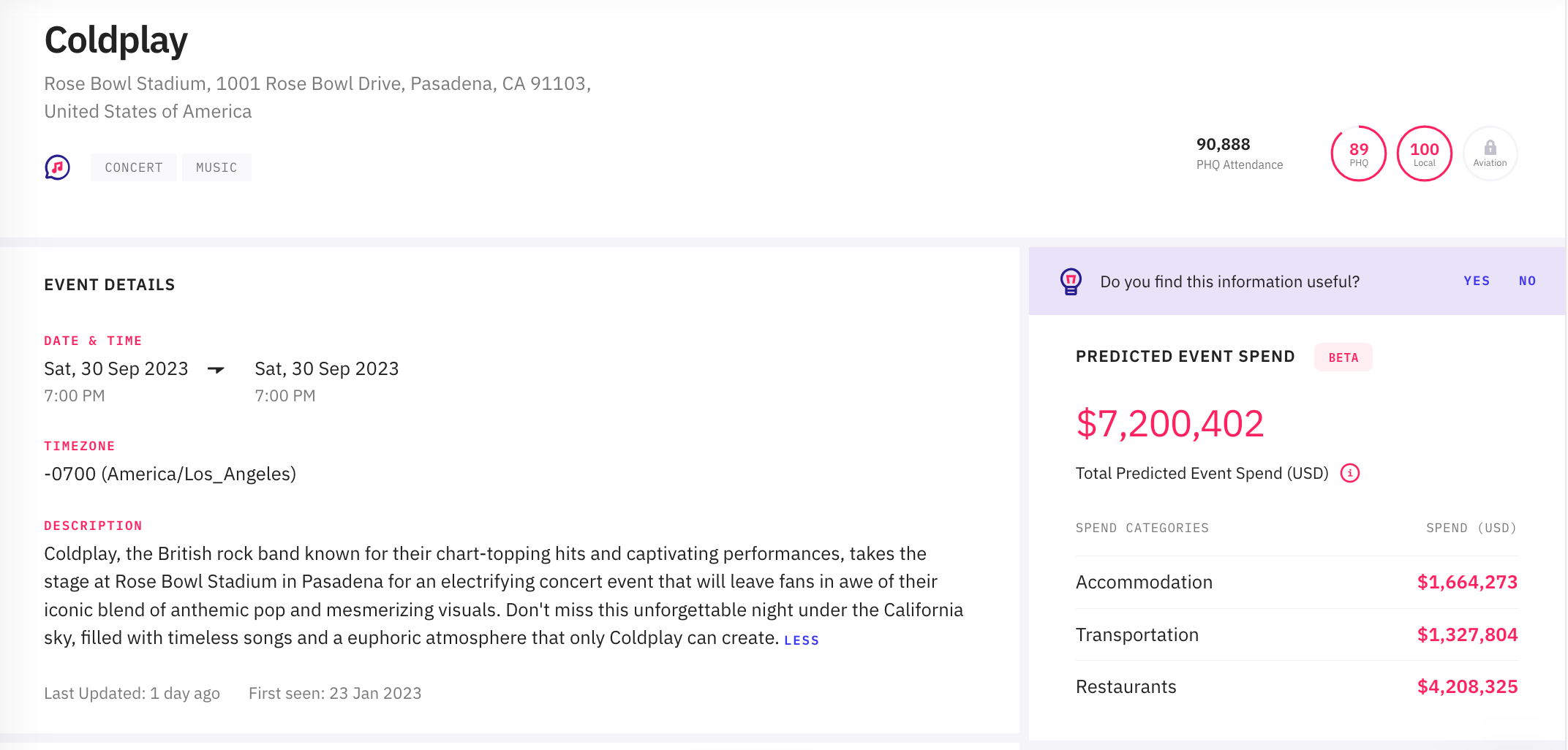This screenshot has width=1568, height=750.
Task: Select the CONCERT tag
Action: 134,167
